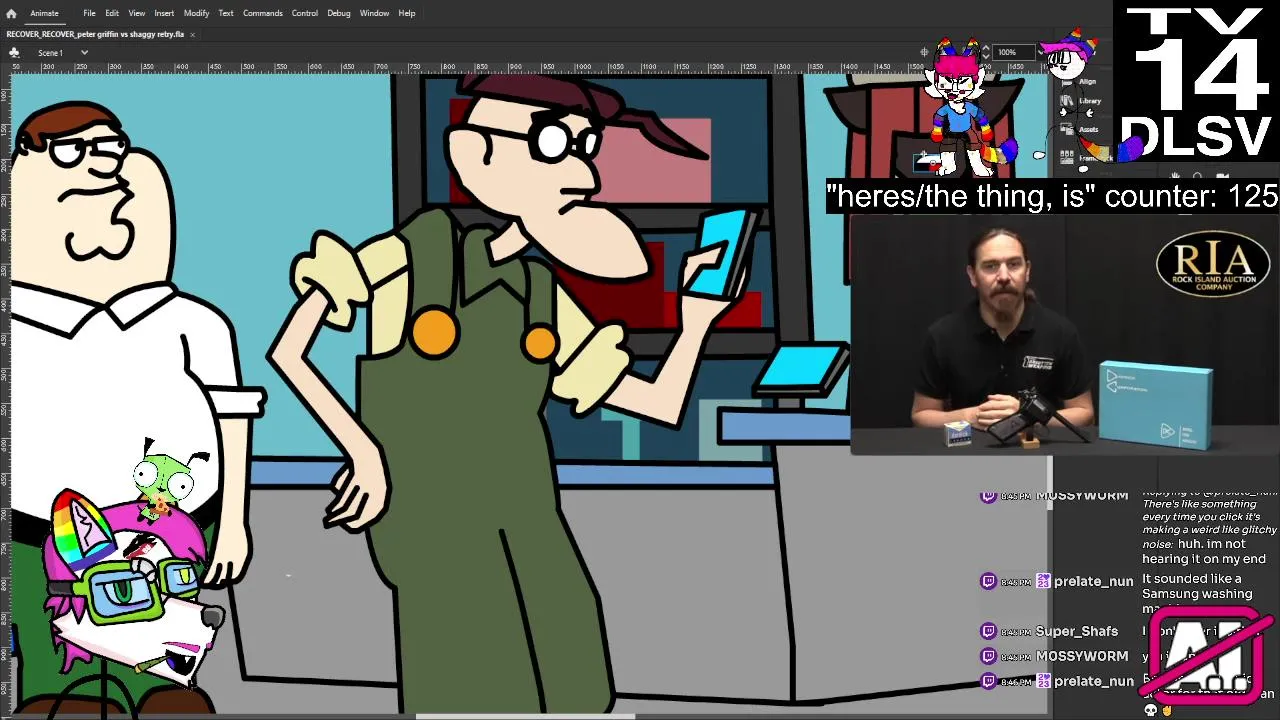The image size is (1280, 720).
Task: Open the Insert menu
Action: (164, 13)
